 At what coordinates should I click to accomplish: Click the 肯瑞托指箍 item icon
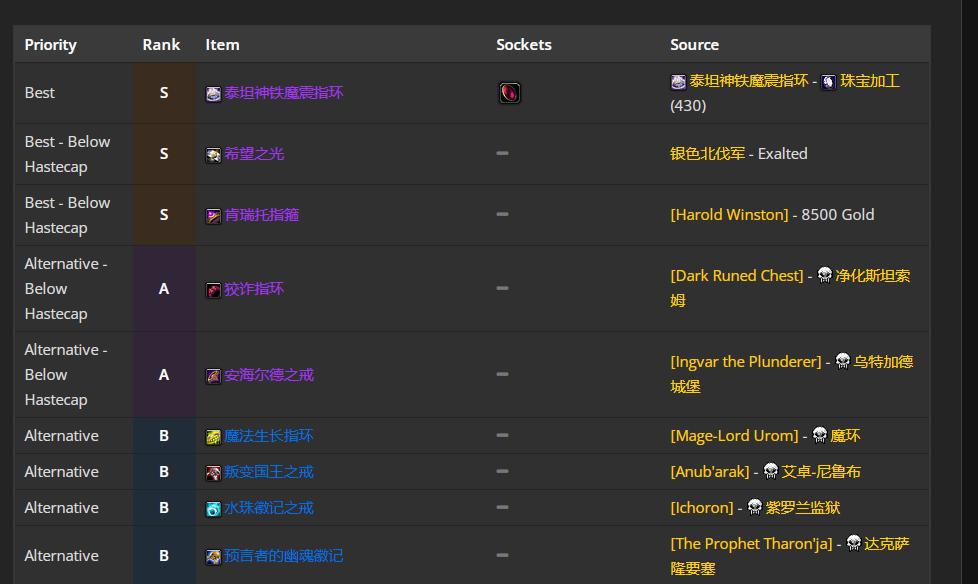pos(213,215)
